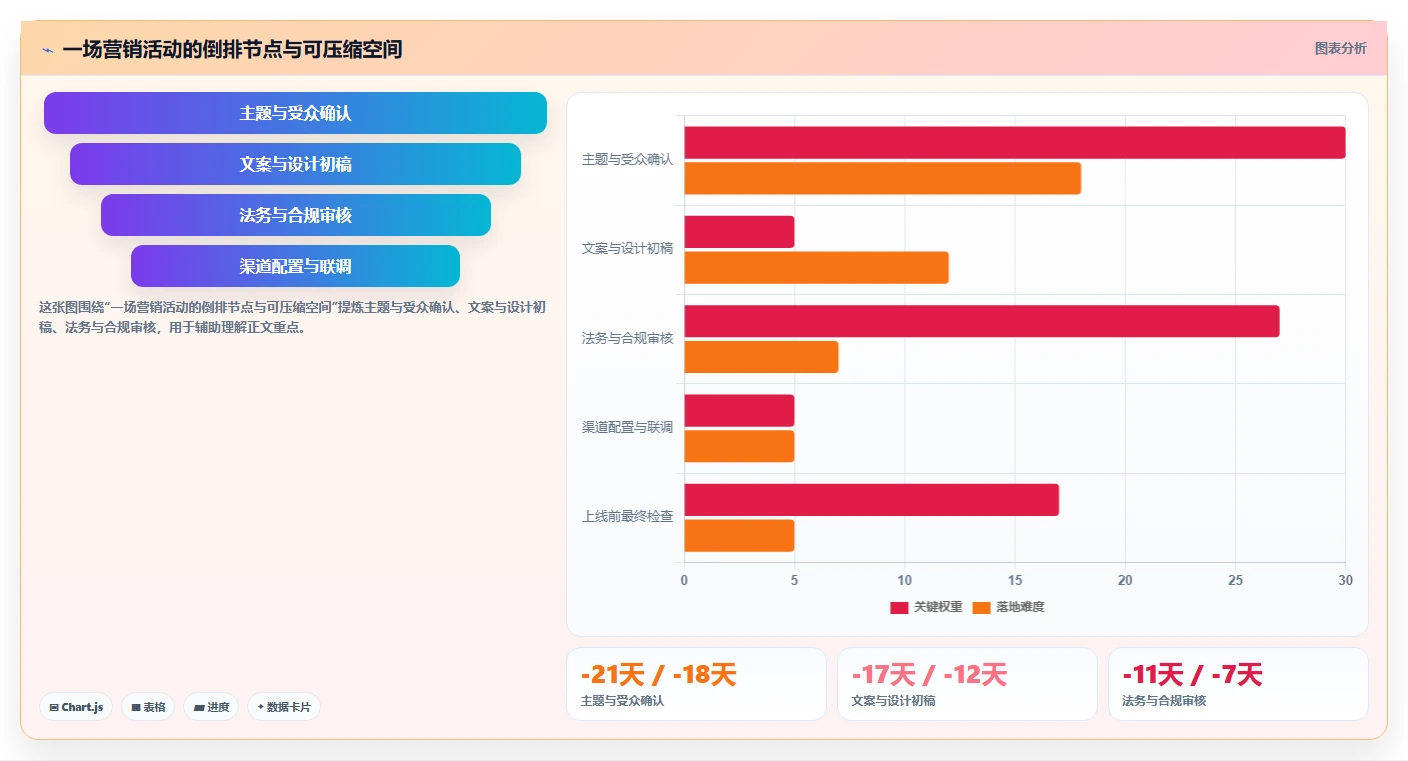Open the -11天 / -7天 data card

tap(1238, 684)
